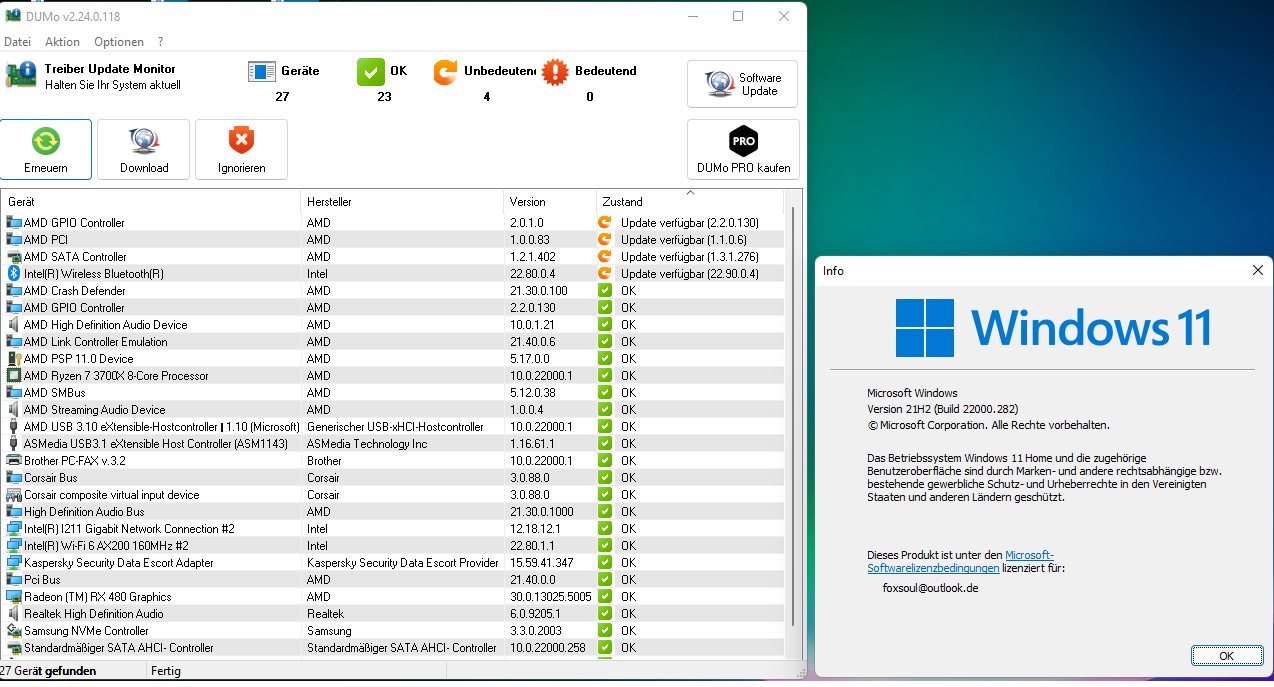Click green OK icon in Pci Bus row

pos(604,580)
